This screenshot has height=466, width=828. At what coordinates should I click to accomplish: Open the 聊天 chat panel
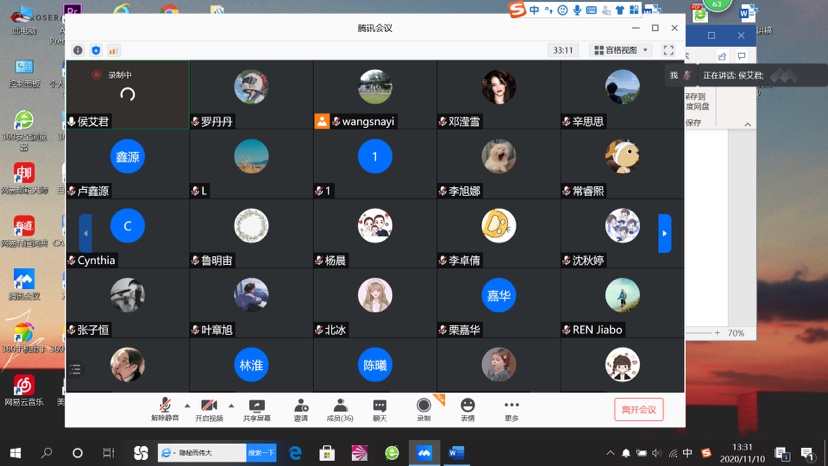[380, 409]
